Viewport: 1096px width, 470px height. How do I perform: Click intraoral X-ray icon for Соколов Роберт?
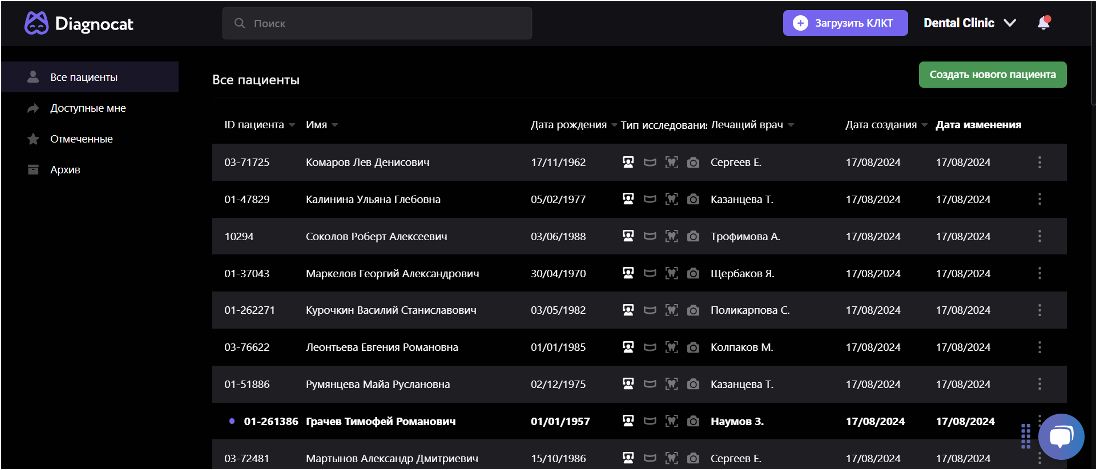(x=671, y=236)
